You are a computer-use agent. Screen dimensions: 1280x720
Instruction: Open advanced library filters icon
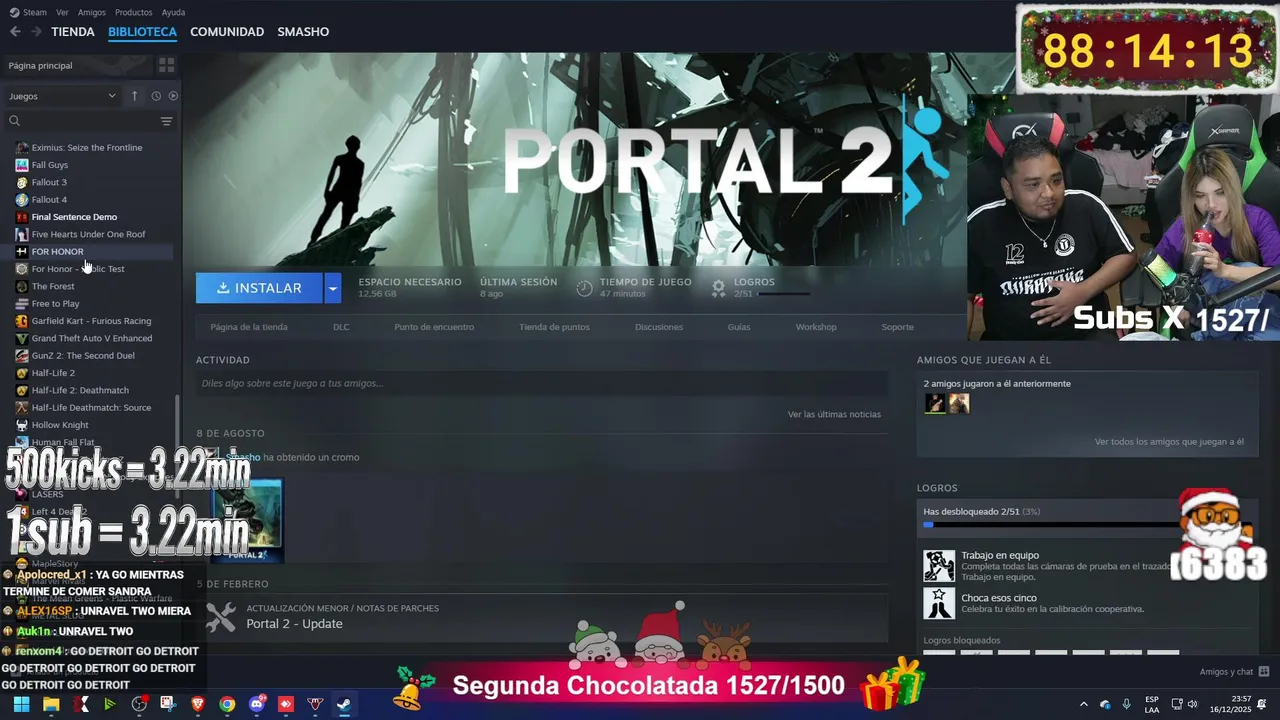pos(166,121)
